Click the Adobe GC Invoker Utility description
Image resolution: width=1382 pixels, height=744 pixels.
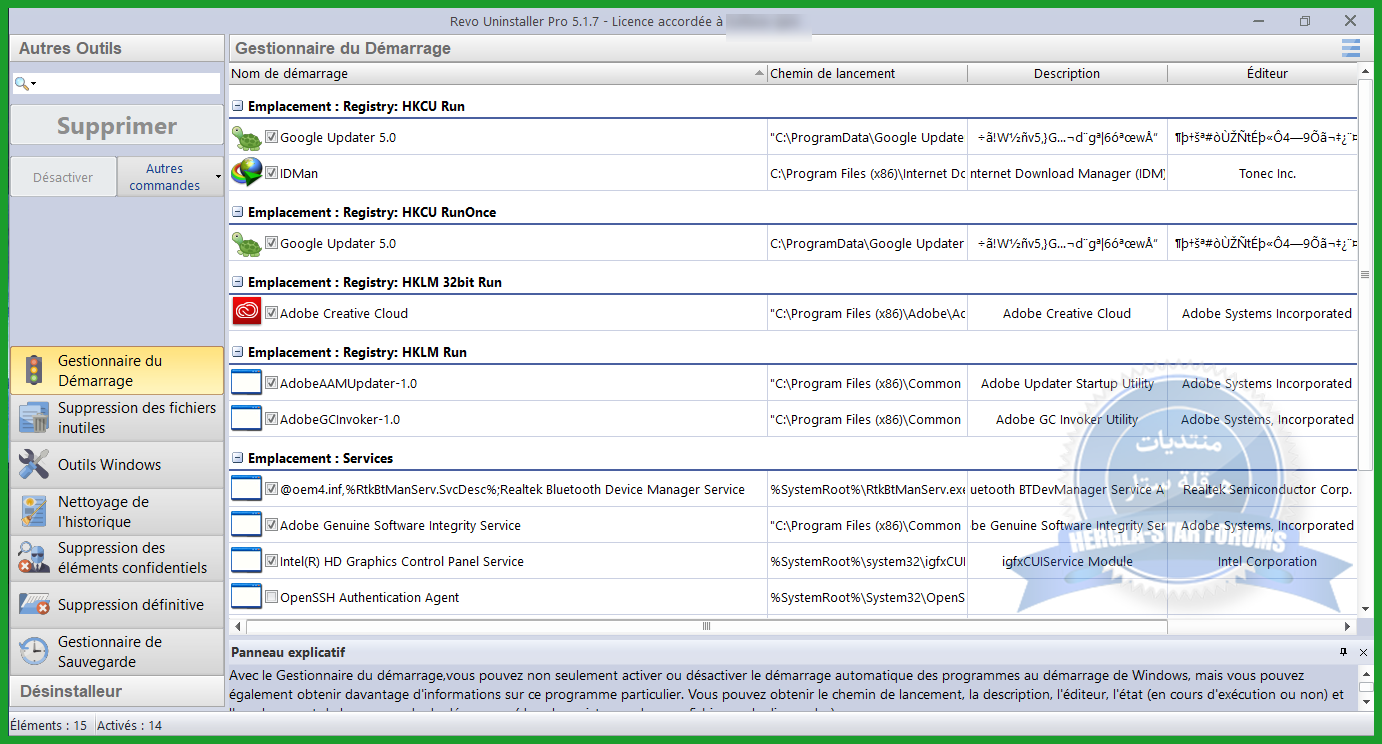(1067, 420)
